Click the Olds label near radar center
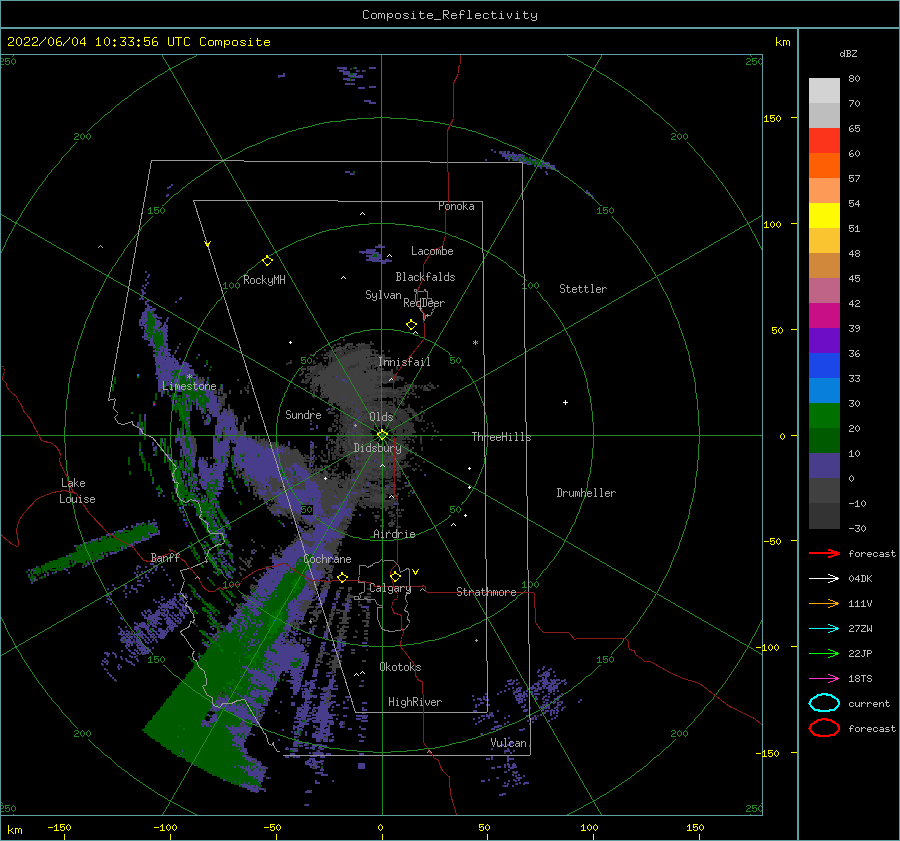This screenshot has width=900, height=841. pyautogui.click(x=381, y=417)
